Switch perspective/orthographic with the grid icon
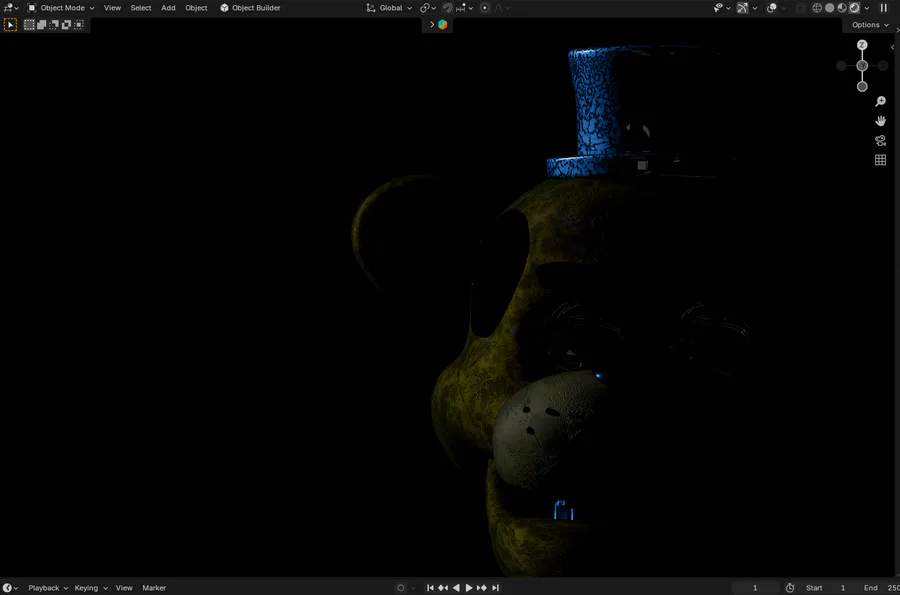This screenshot has width=900, height=595. coord(880,160)
